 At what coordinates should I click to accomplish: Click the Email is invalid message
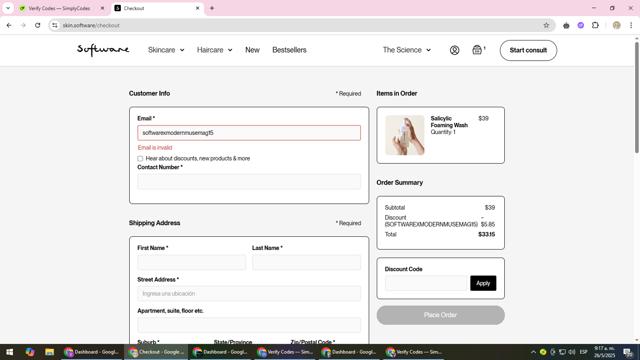[155, 148]
